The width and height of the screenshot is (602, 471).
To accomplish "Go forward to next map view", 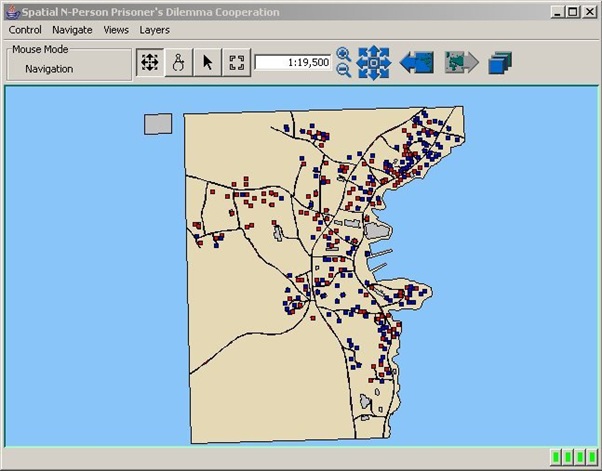I will click(462, 62).
